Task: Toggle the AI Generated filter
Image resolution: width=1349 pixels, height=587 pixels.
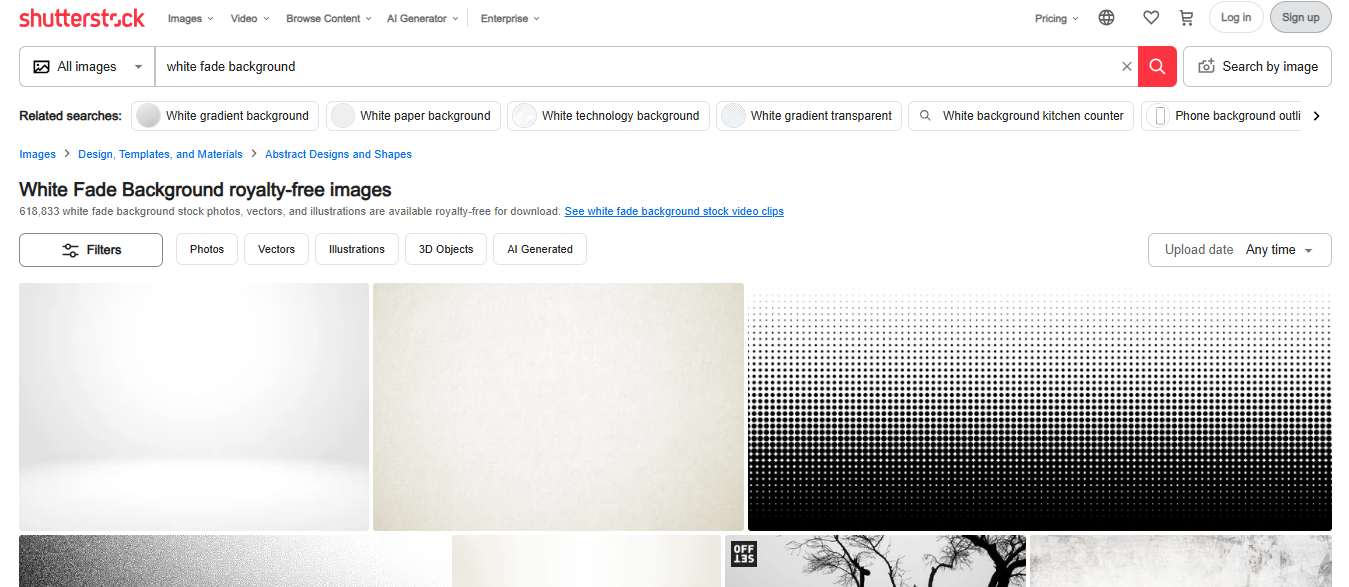Action: (x=539, y=249)
